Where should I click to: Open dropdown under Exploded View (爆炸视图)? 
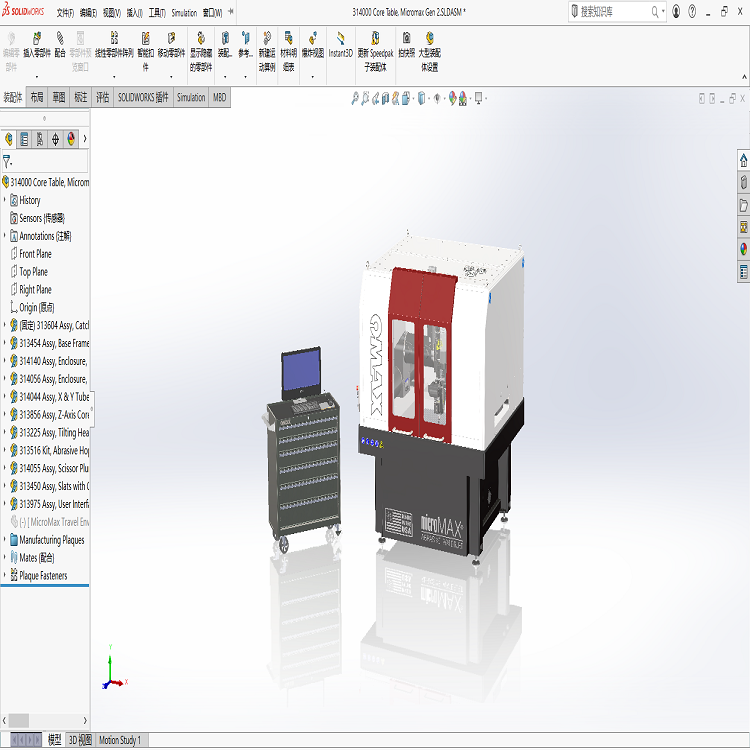313,77
